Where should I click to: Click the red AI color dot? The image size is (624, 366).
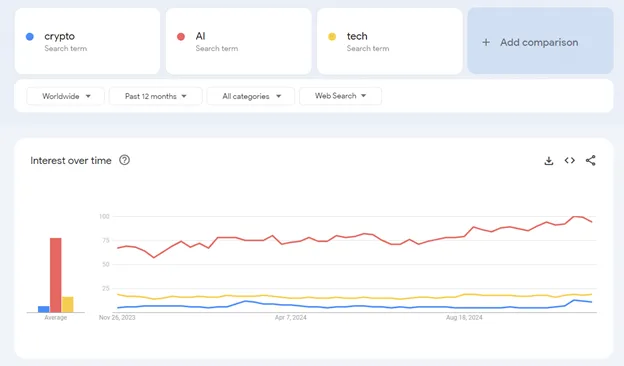point(181,37)
